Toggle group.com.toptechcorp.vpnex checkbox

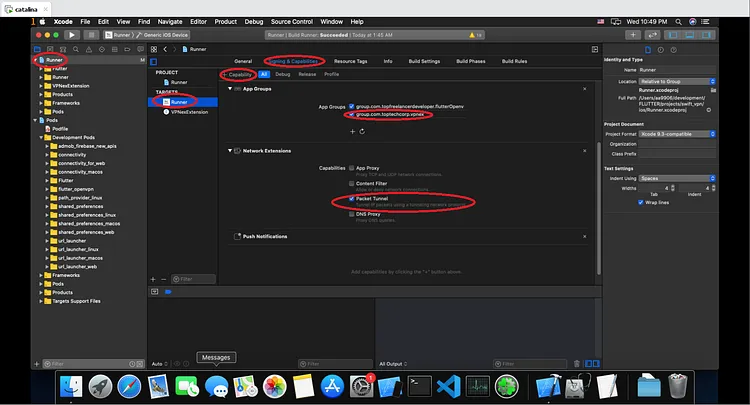tap(352, 115)
